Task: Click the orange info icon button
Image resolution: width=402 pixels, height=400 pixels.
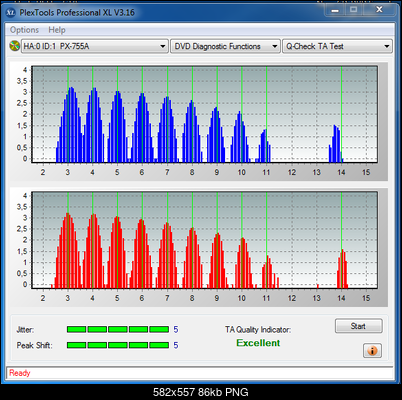Action: tap(372, 350)
